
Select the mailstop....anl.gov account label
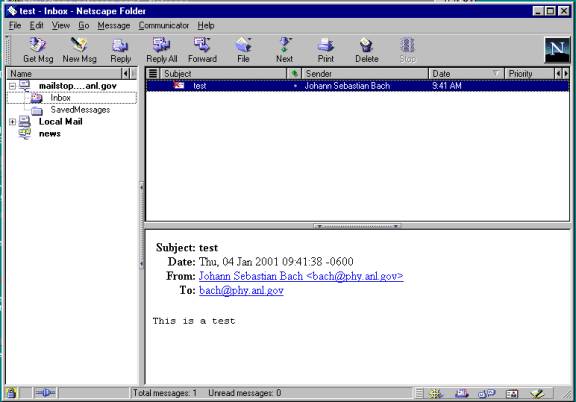(x=78, y=86)
